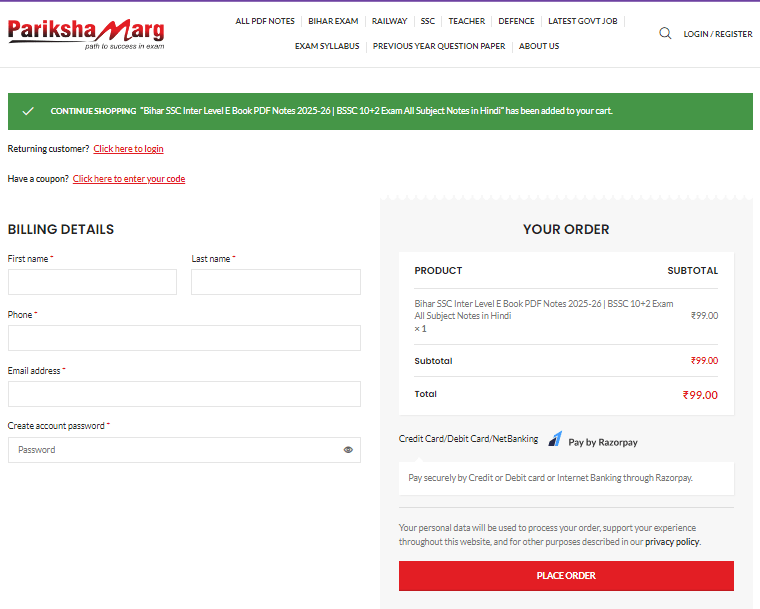Go to Railway menu section
The height and width of the screenshot is (609, 760).
click(389, 21)
